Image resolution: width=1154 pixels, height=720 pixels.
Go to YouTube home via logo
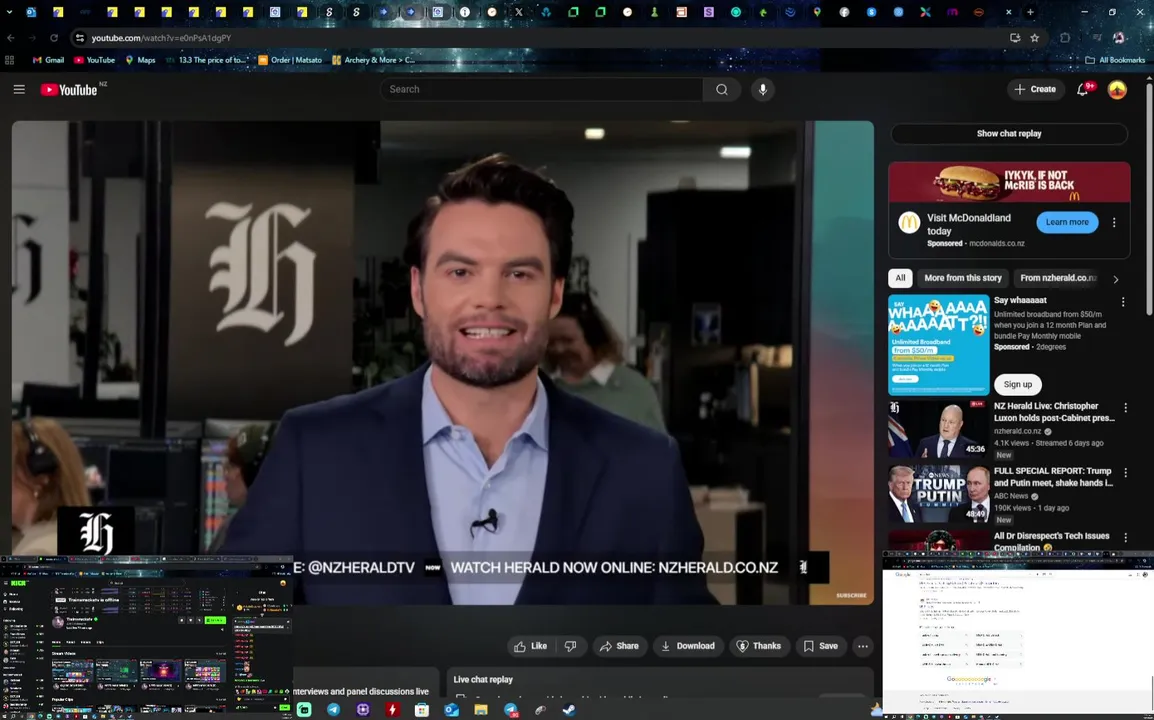tap(68, 90)
